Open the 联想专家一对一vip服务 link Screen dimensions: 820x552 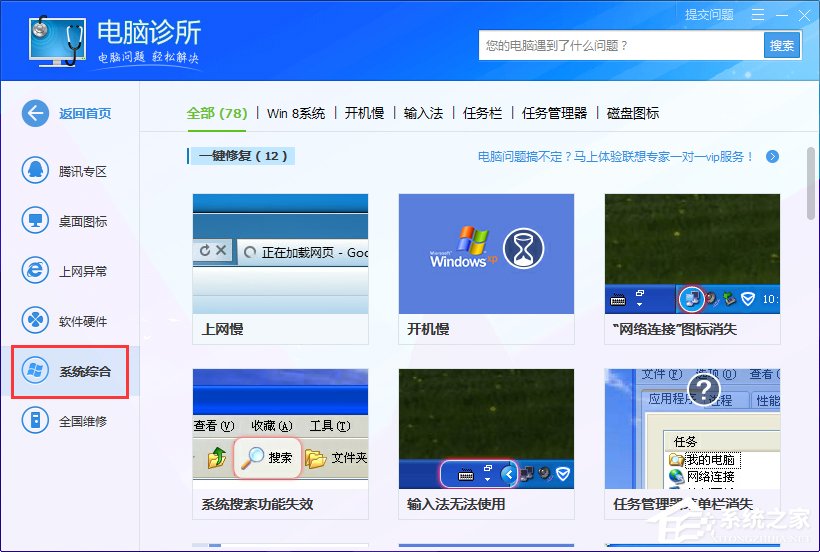(x=616, y=156)
